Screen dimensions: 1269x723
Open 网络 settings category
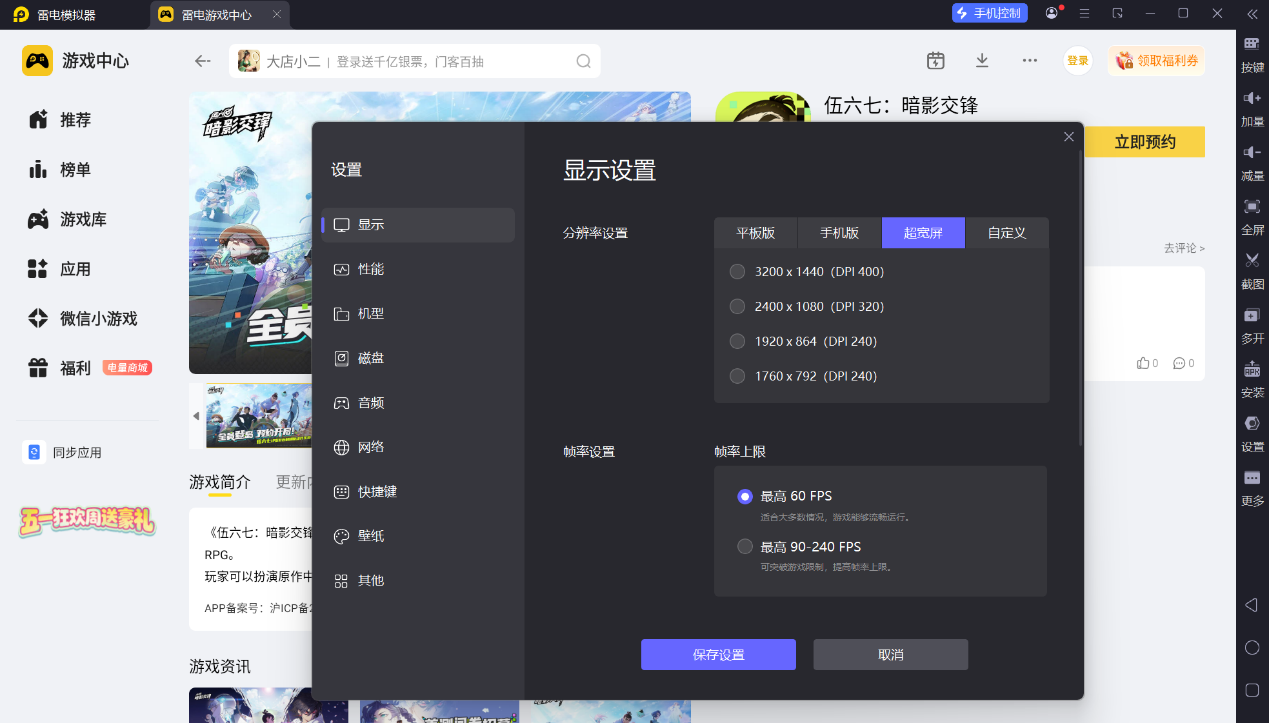(x=418, y=447)
